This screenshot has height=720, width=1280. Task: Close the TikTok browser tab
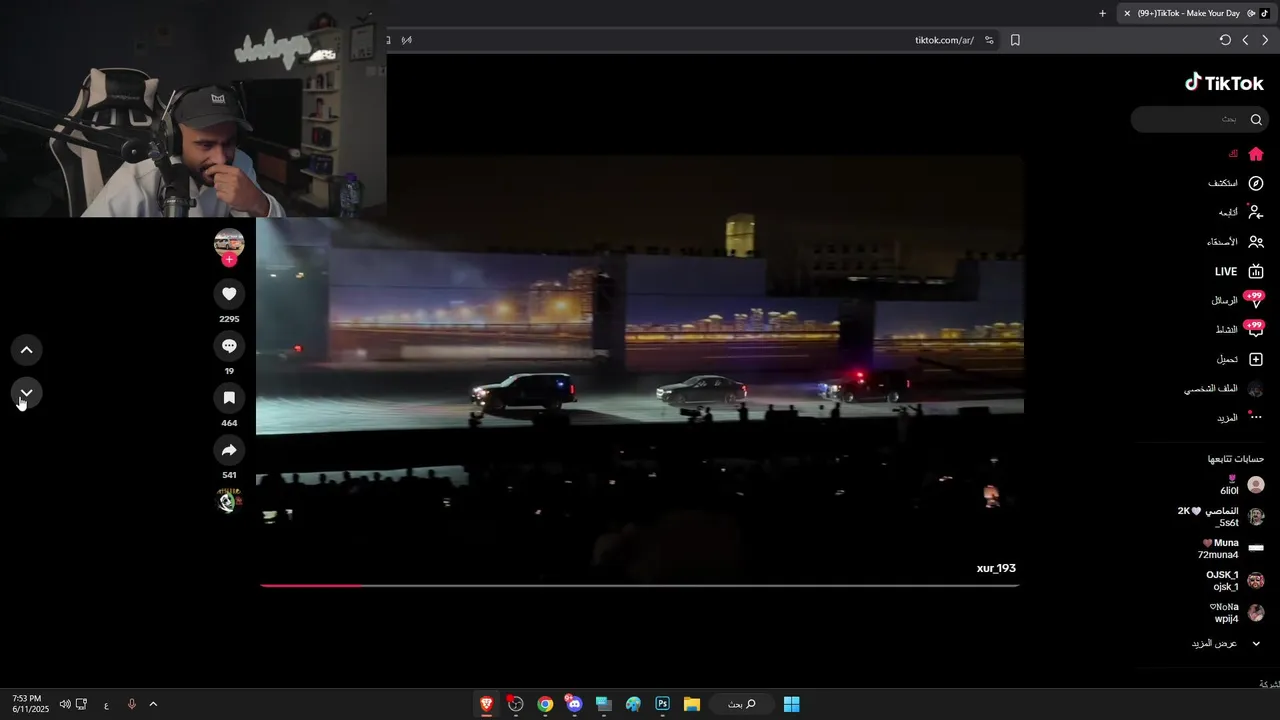1127,13
